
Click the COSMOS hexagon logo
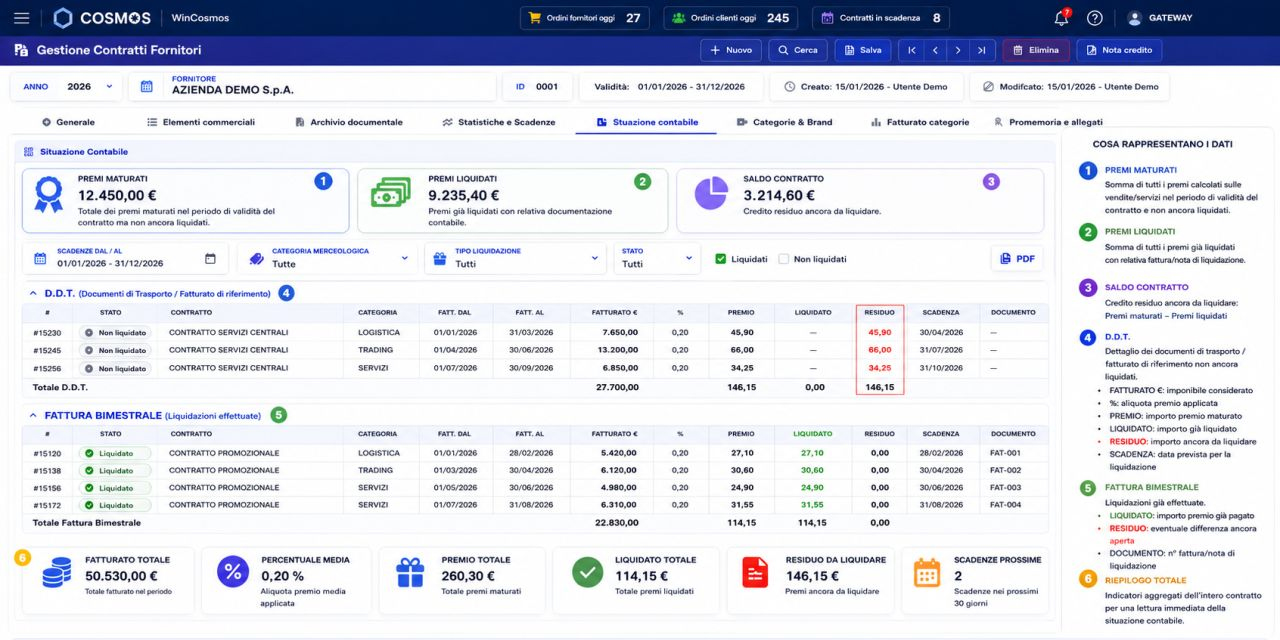click(63, 18)
